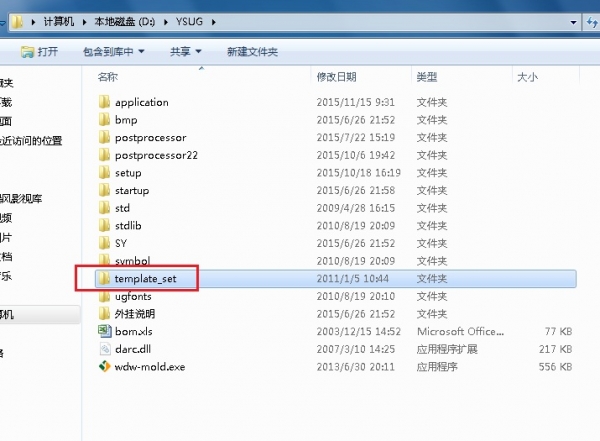Screen dimensions: 600x441
Task: Select the application folder name
Action: (142, 102)
